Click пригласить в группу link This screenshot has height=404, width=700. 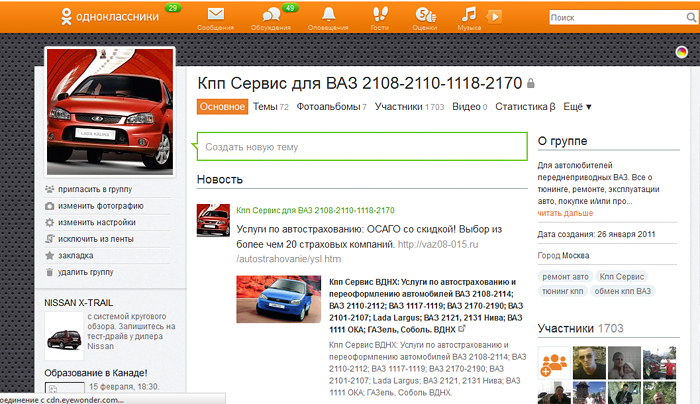(x=95, y=189)
